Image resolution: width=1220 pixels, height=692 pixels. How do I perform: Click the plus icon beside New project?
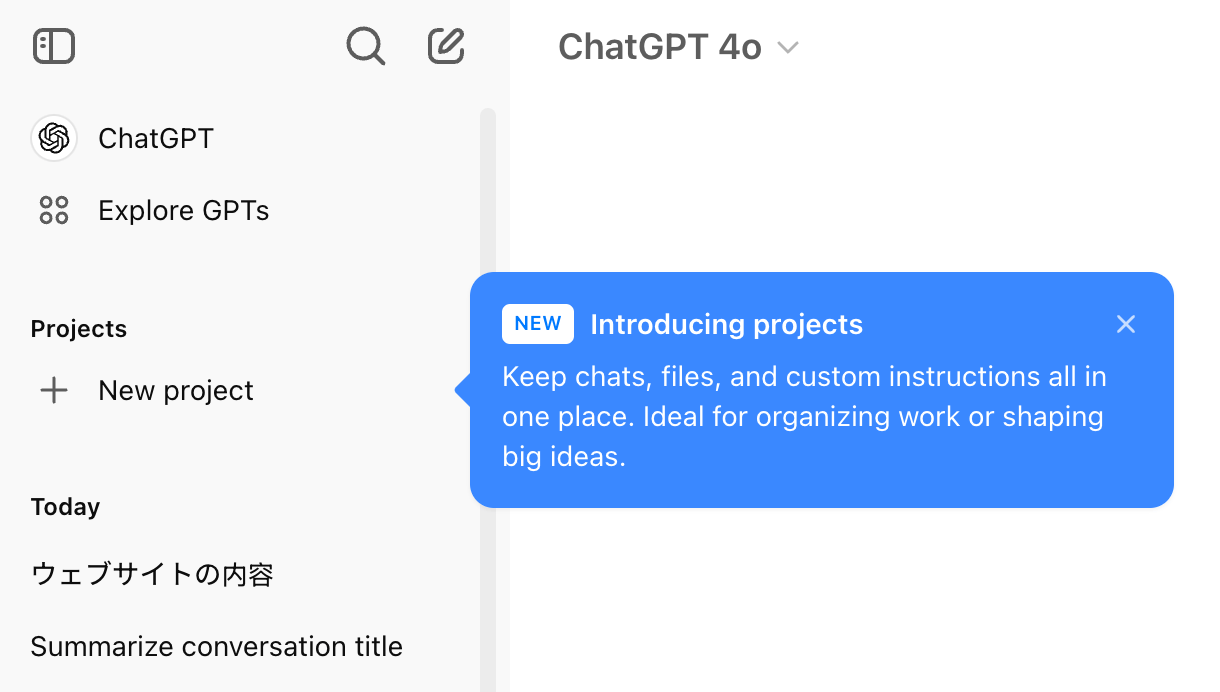click(54, 390)
